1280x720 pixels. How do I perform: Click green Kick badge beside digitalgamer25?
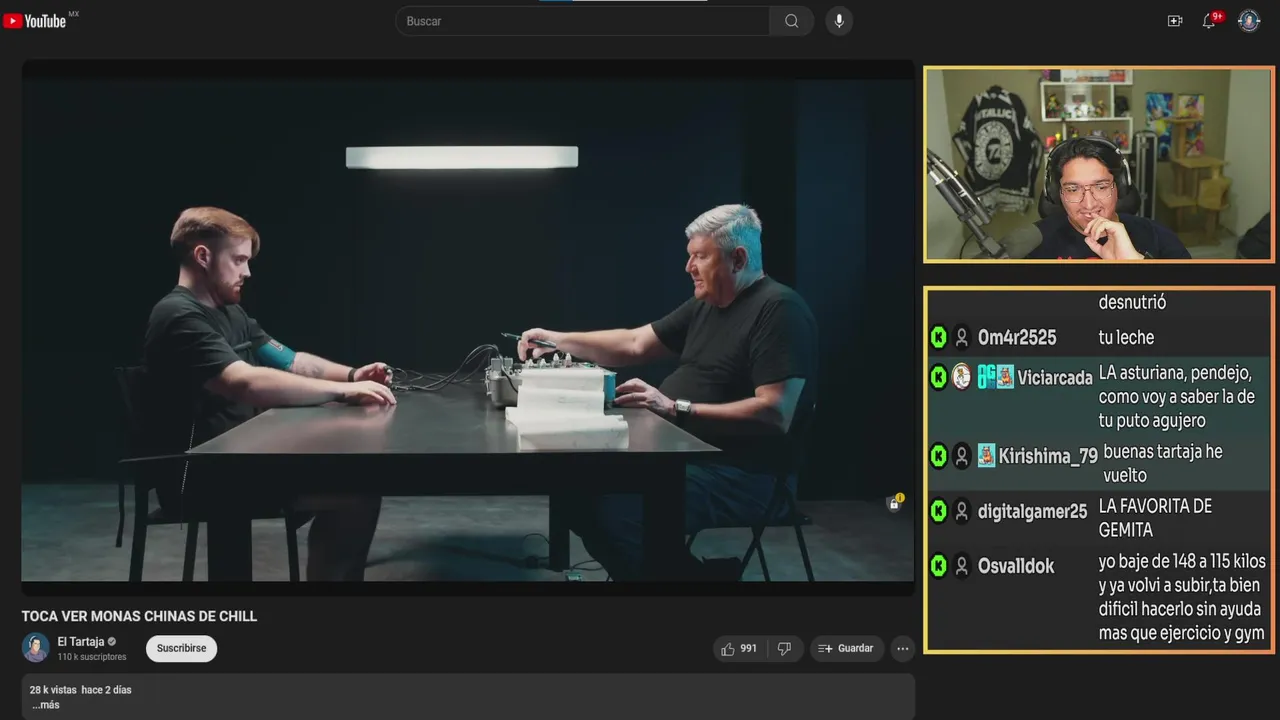(x=938, y=512)
